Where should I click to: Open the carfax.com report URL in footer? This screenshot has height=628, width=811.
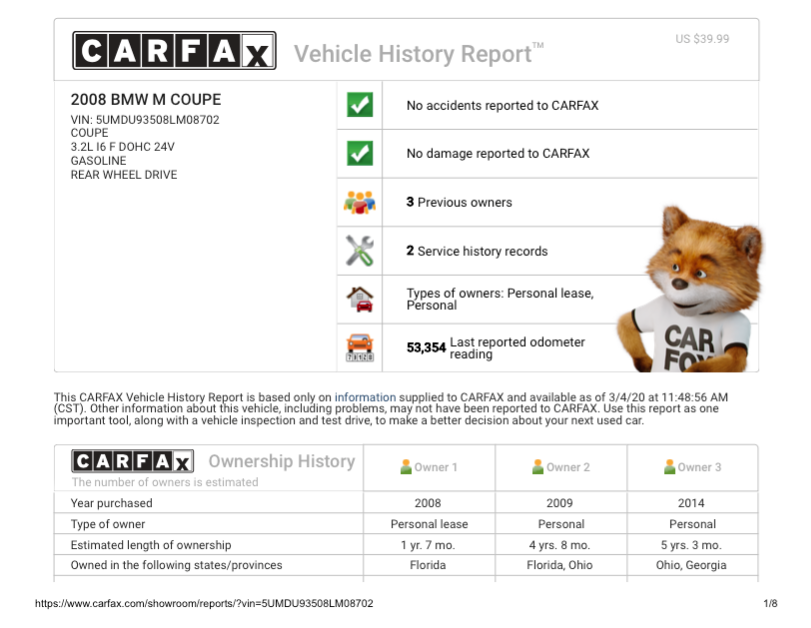(x=204, y=604)
